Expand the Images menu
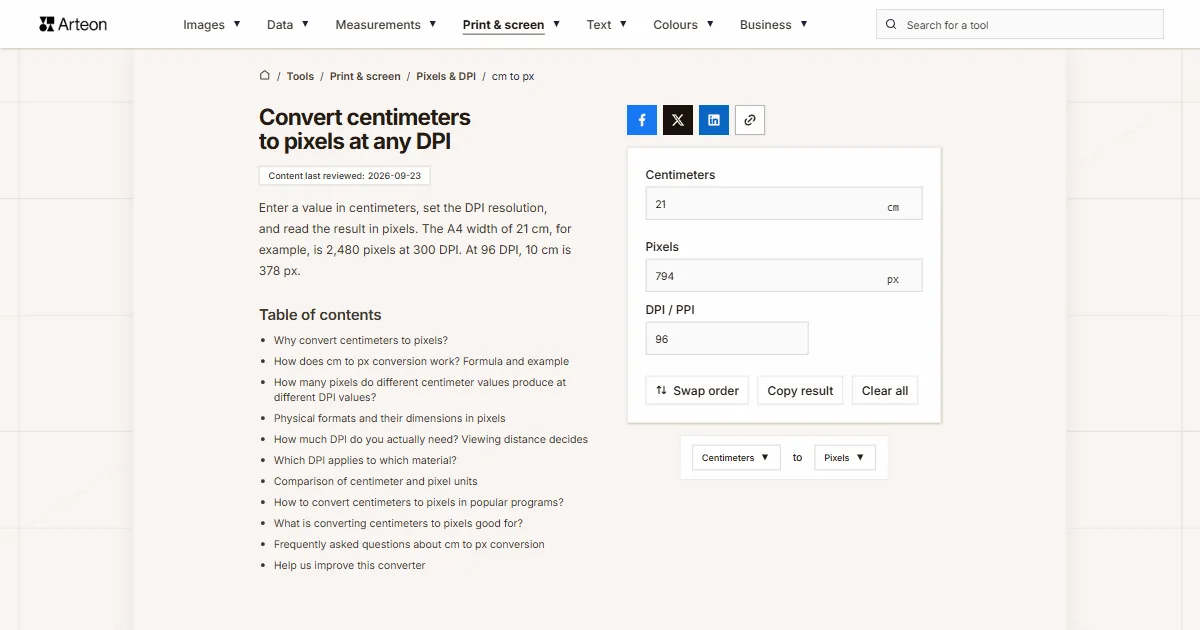Image resolution: width=1200 pixels, height=630 pixels. (x=212, y=25)
